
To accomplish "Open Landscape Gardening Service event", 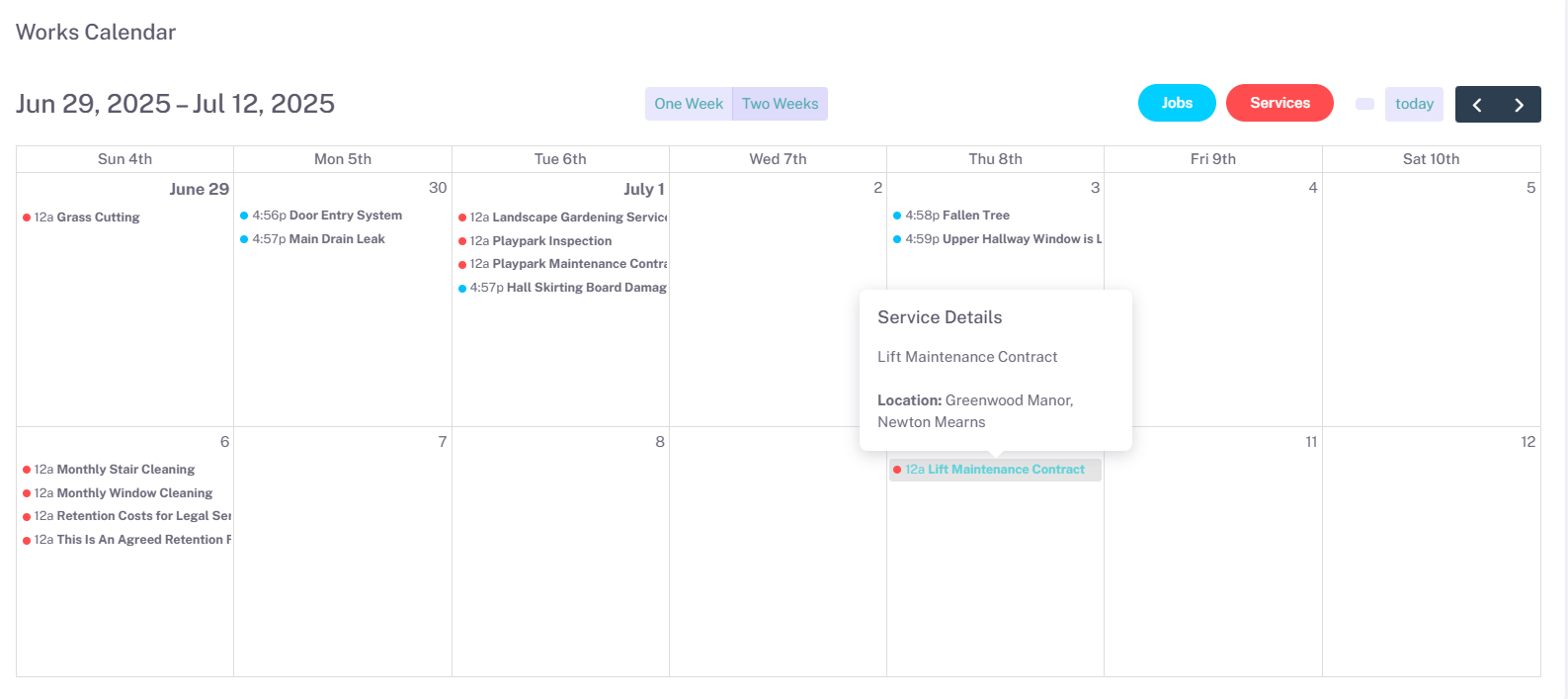I will [579, 218].
